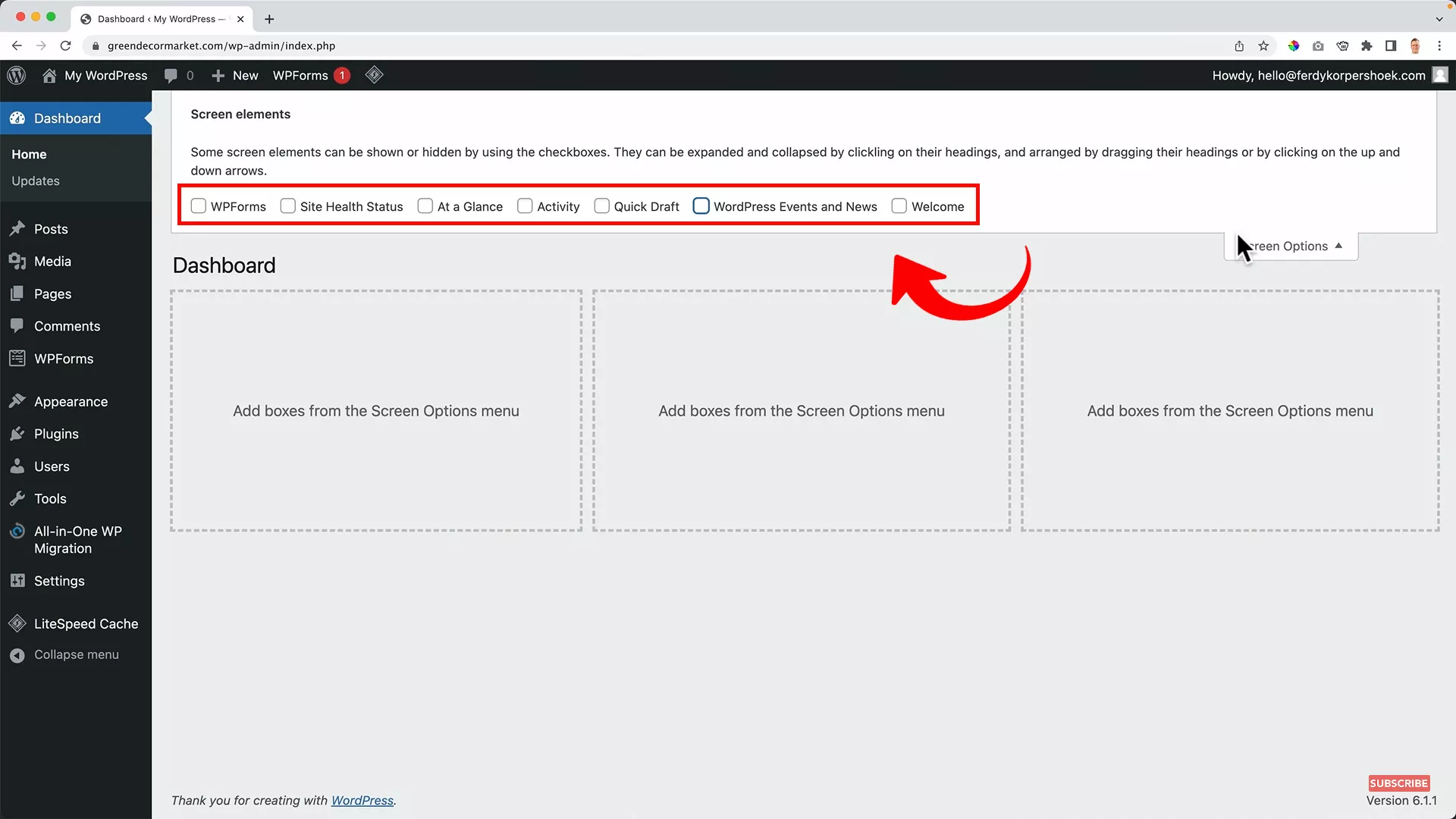
Task: Open Plugins via plug icon
Action: 17,434
